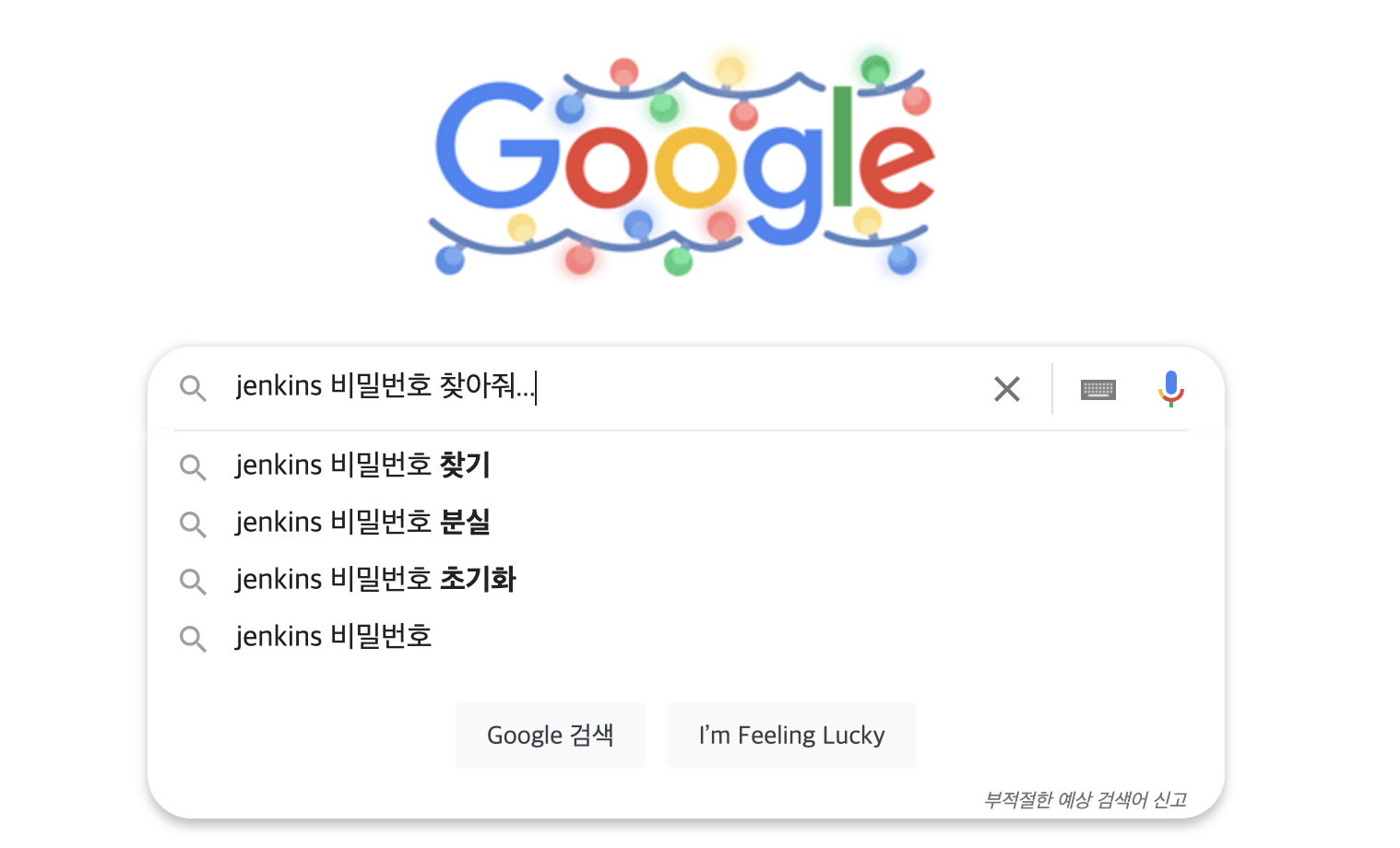Clear the search query with the X
This screenshot has width=1400, height=848.
click(x=1007, y=389)
